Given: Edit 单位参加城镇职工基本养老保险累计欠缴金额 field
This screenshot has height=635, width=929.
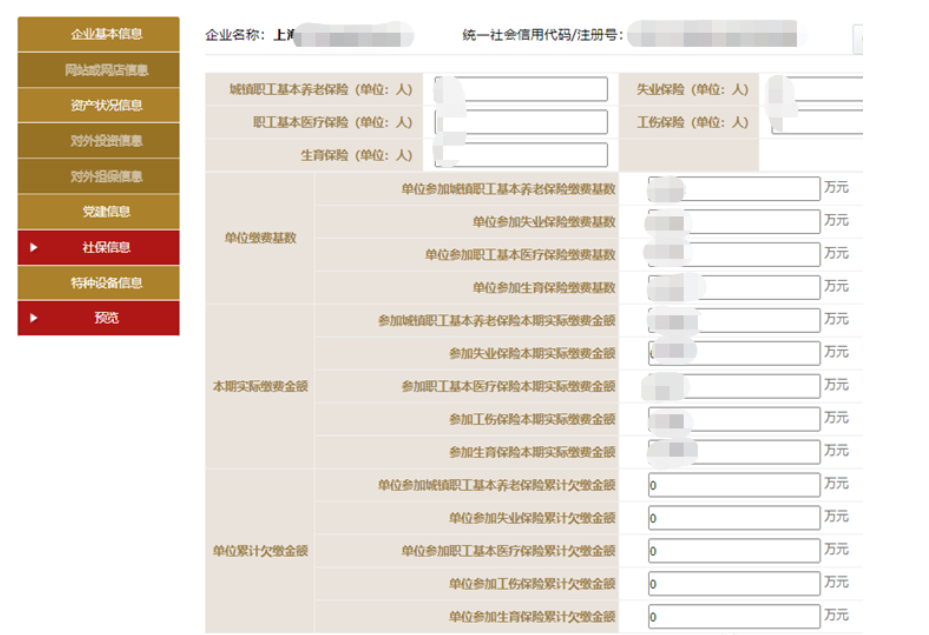Looking at the screenshot, I should (734, 485).
